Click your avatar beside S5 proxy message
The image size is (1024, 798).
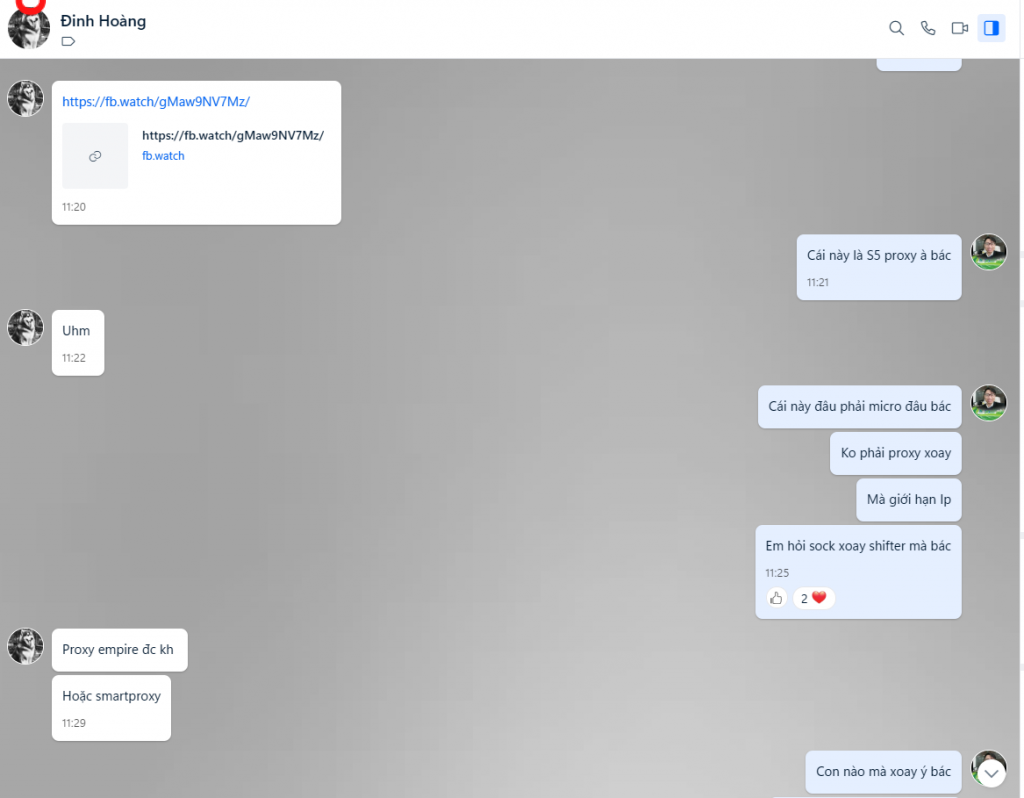tap(988, 252)
